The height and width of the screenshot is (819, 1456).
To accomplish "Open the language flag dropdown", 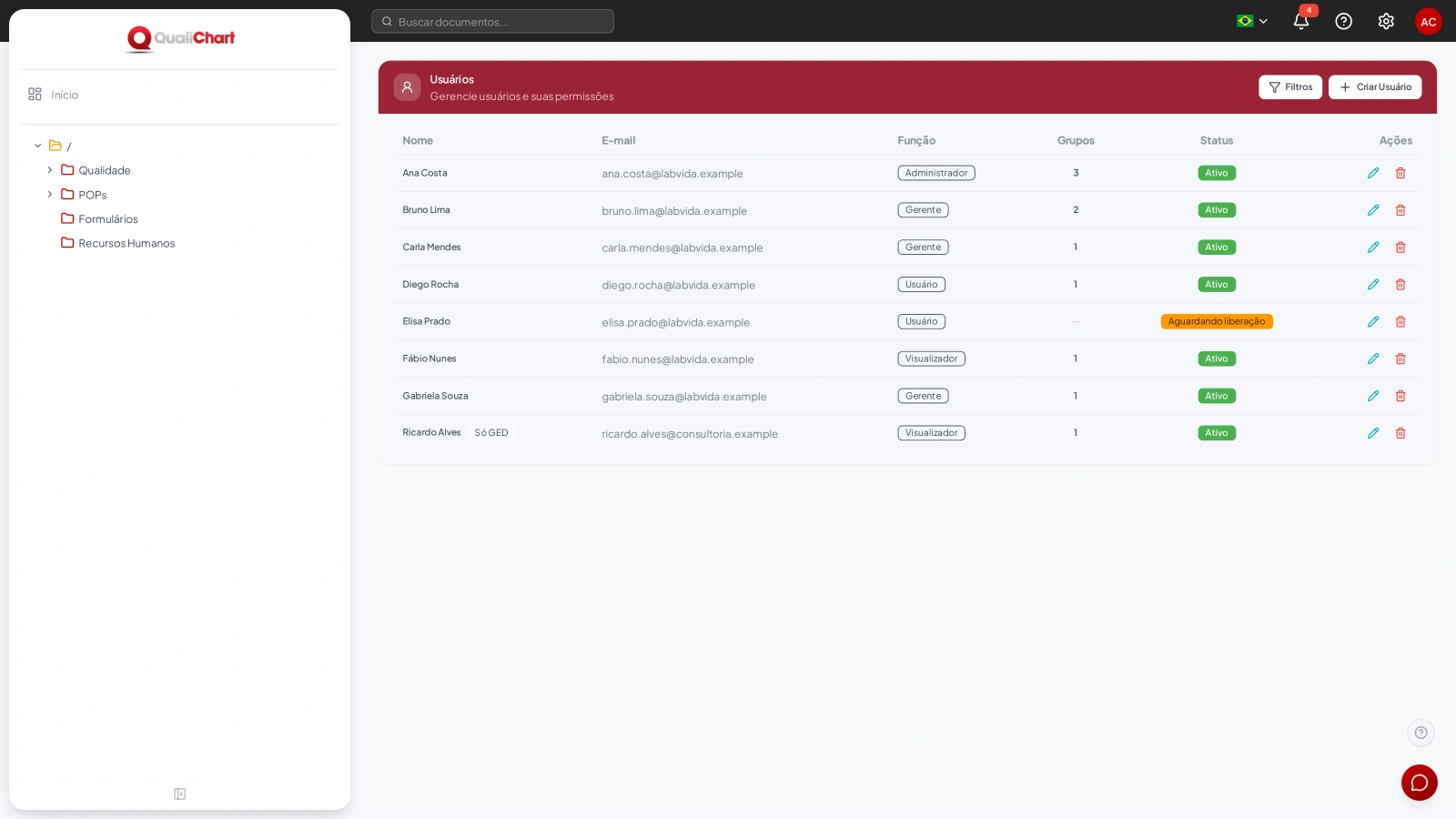I will (1252, 21).
